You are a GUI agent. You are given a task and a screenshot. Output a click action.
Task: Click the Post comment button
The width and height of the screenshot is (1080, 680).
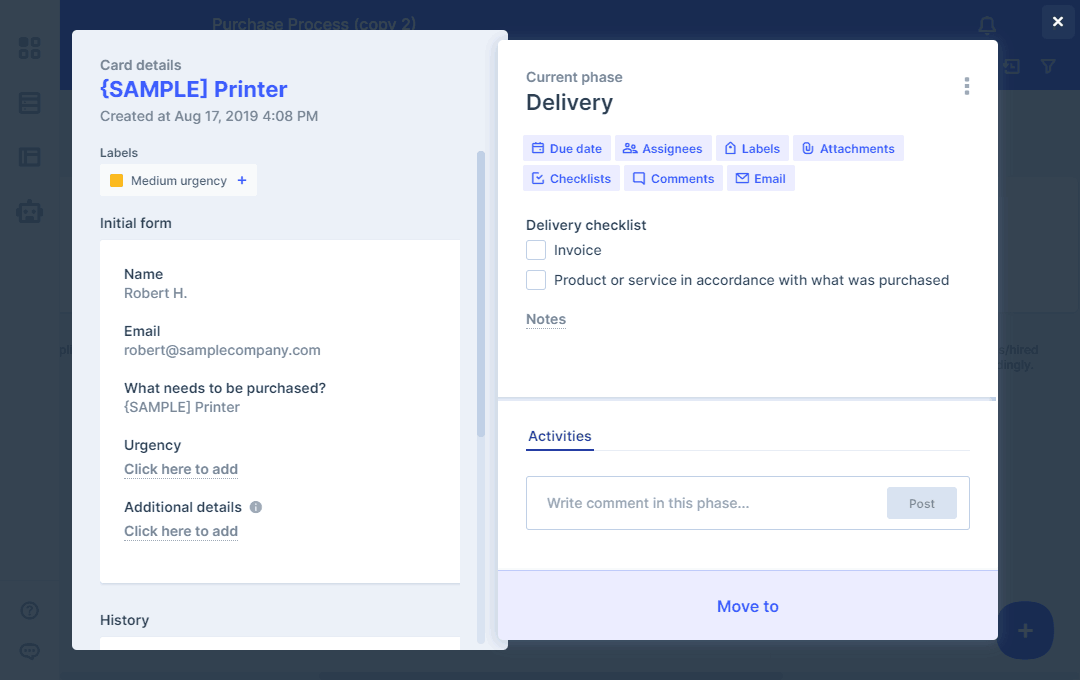click(x=921, y=503)
